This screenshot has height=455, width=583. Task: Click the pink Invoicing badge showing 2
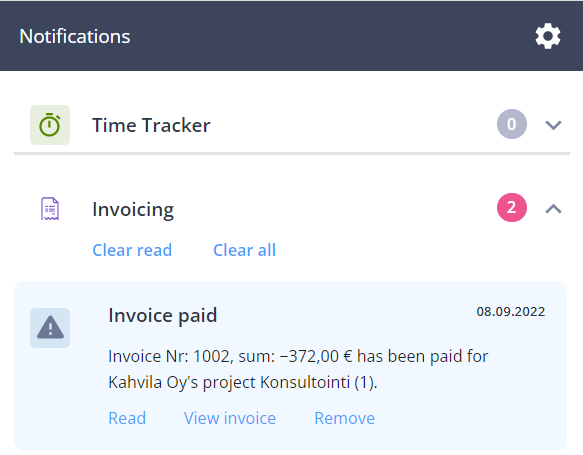tap(512, 207)
